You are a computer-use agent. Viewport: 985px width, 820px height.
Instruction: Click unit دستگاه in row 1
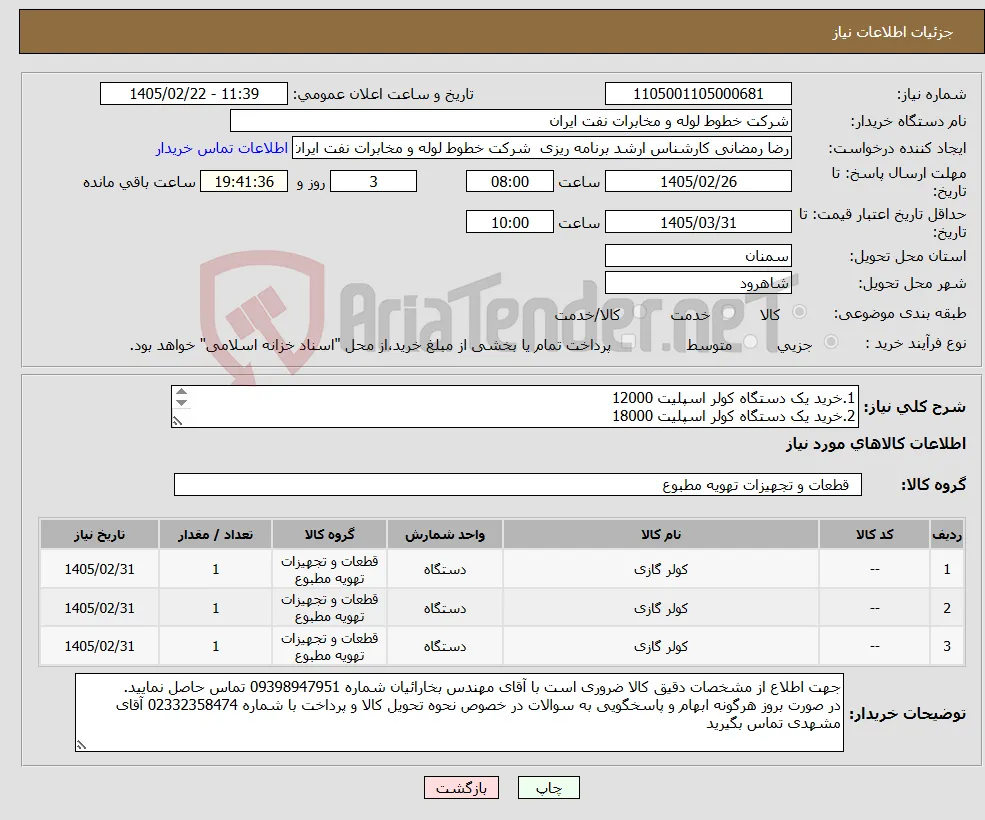[445, 569]
